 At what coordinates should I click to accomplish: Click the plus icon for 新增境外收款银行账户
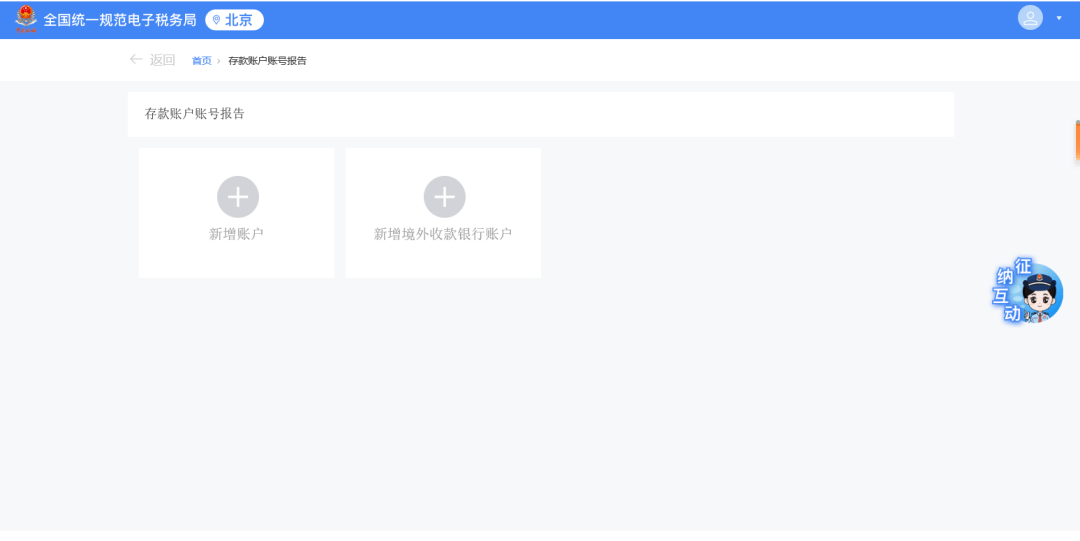coord(444,197)
